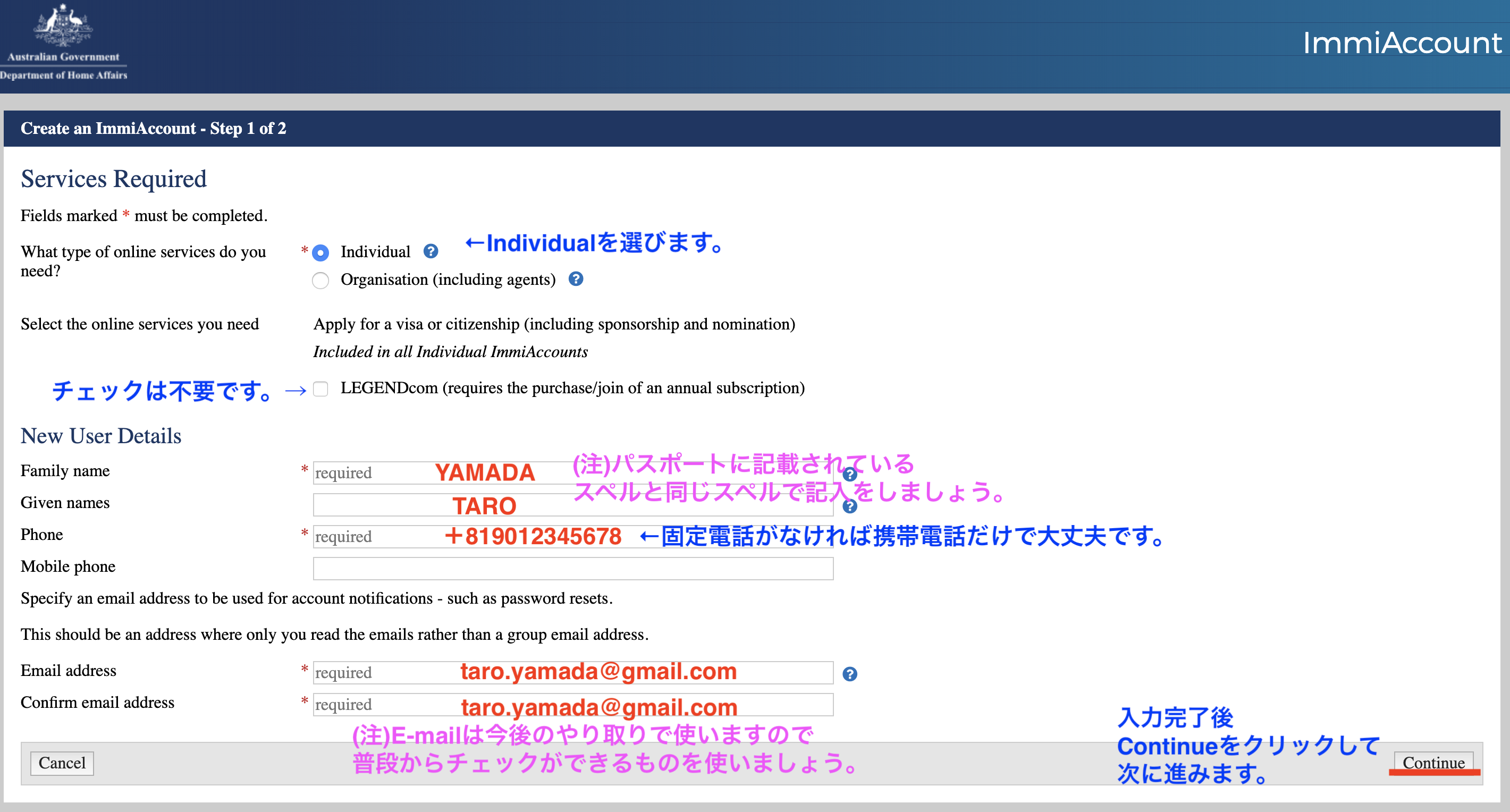Screen dimensions: 1510x812
Task: Open help icon beside Individual option
Action: tap(431, 251)
